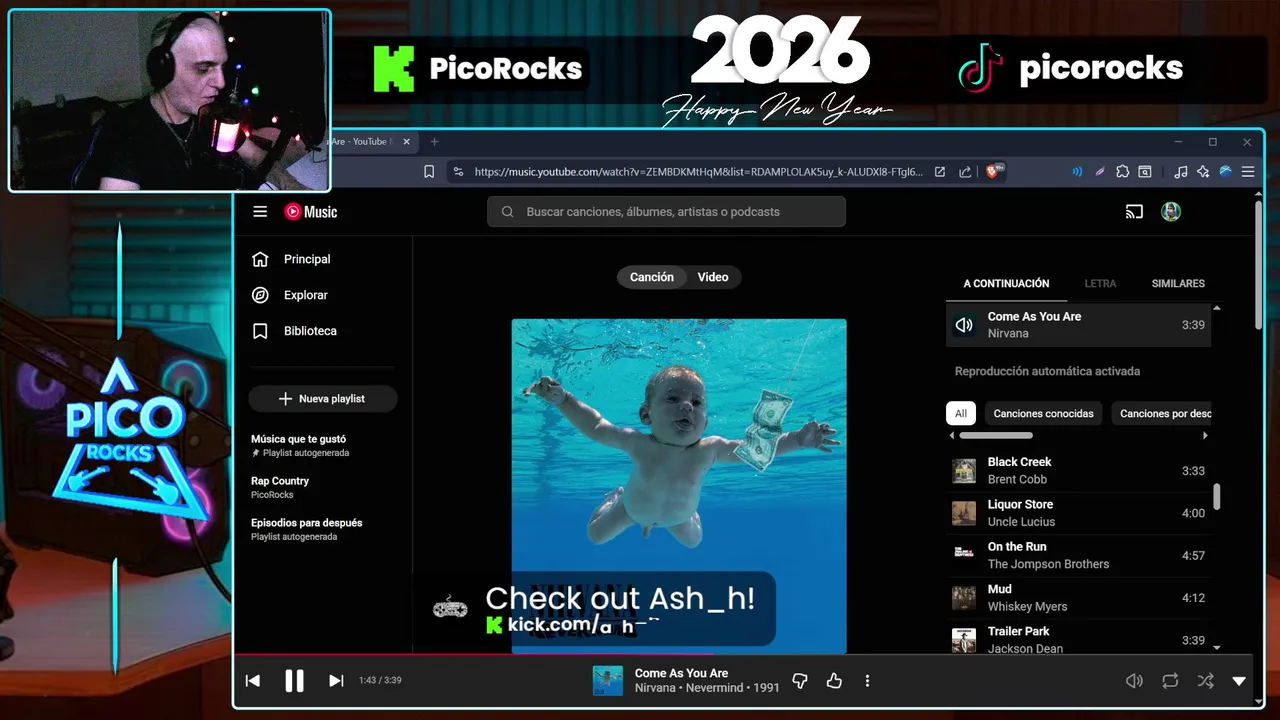Select the A CONTINUACIÓN tab
Screen dimensions: 1280x720
pyautogui.click(x=1006, y=284)
